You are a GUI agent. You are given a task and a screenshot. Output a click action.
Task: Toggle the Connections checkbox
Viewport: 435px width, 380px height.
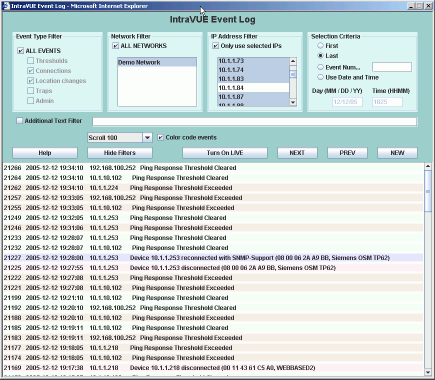pos(30,71)
